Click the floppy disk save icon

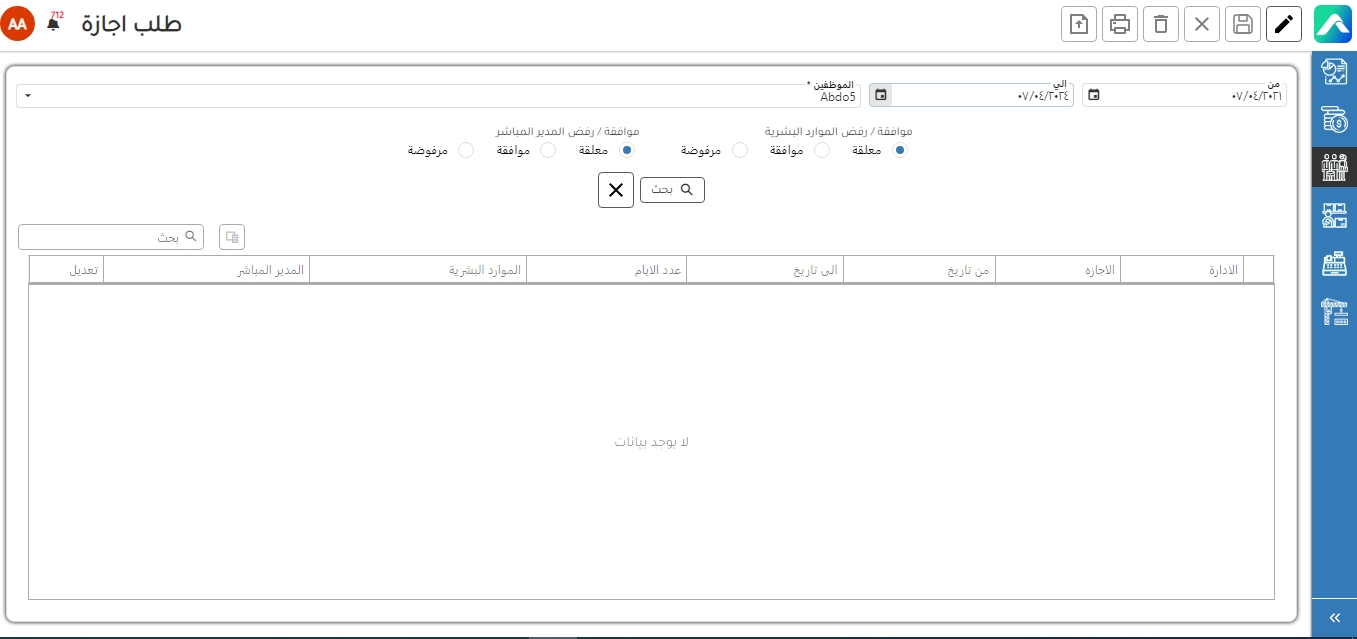[x=1242, y=25]
